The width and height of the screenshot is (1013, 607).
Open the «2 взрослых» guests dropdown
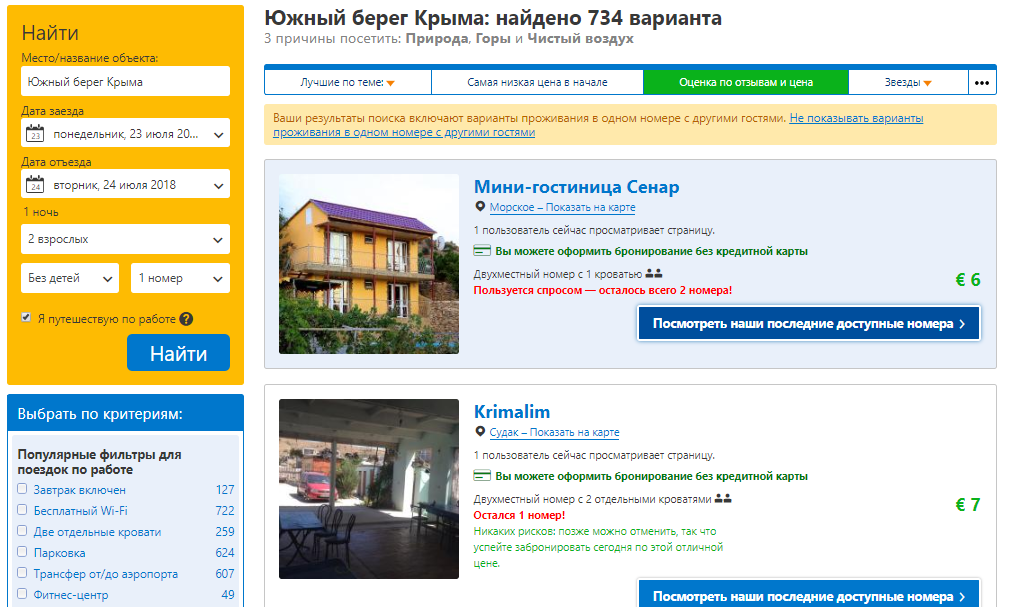[x=125, y=239]
